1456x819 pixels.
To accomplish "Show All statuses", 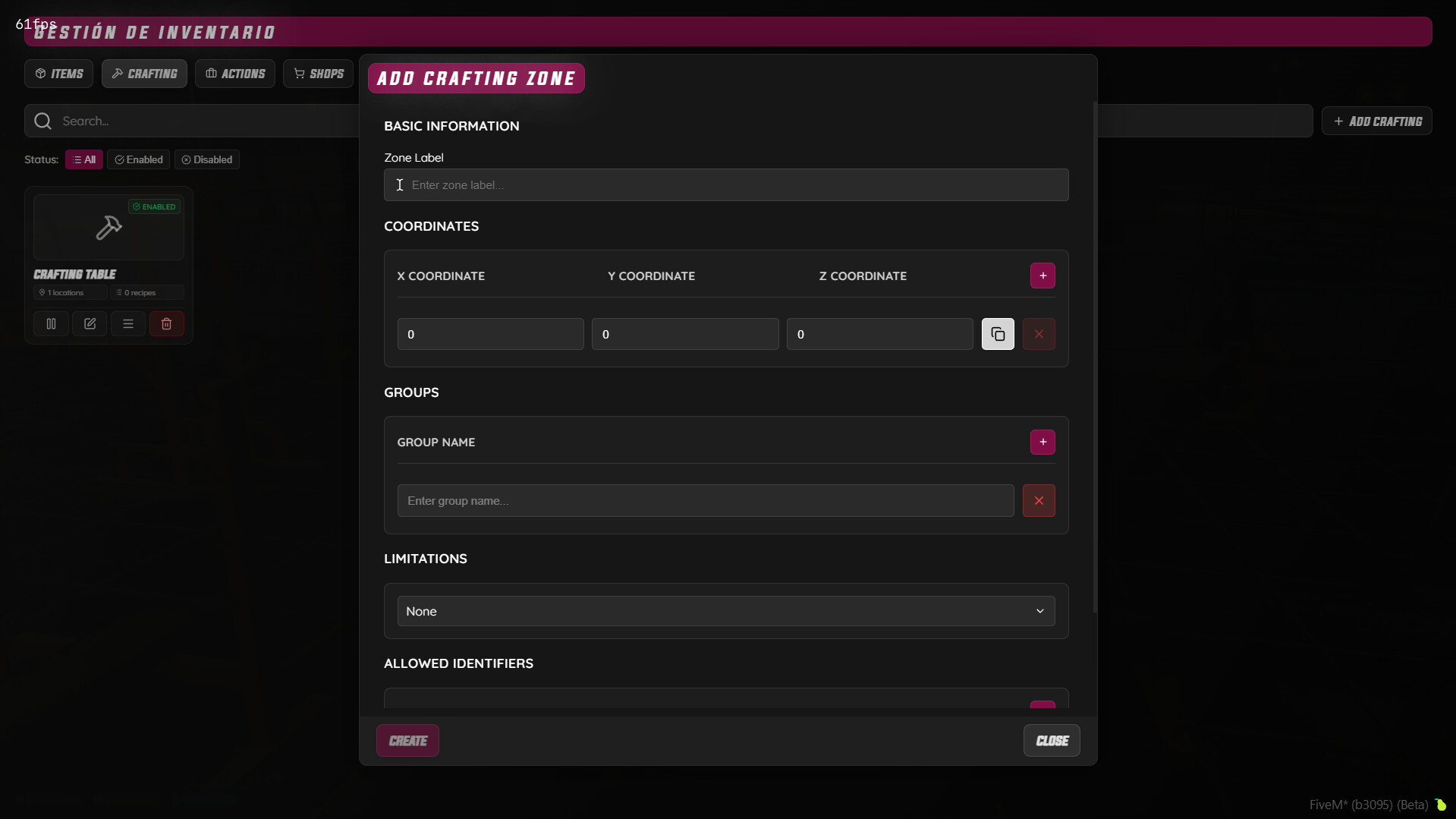I will [83, 159].
